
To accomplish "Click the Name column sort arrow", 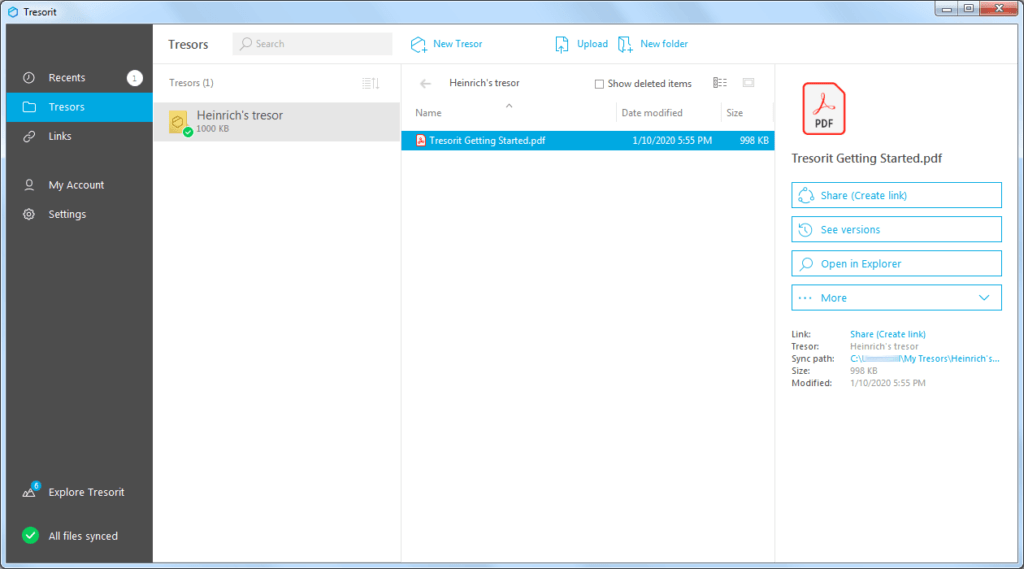I will point(509,106).
